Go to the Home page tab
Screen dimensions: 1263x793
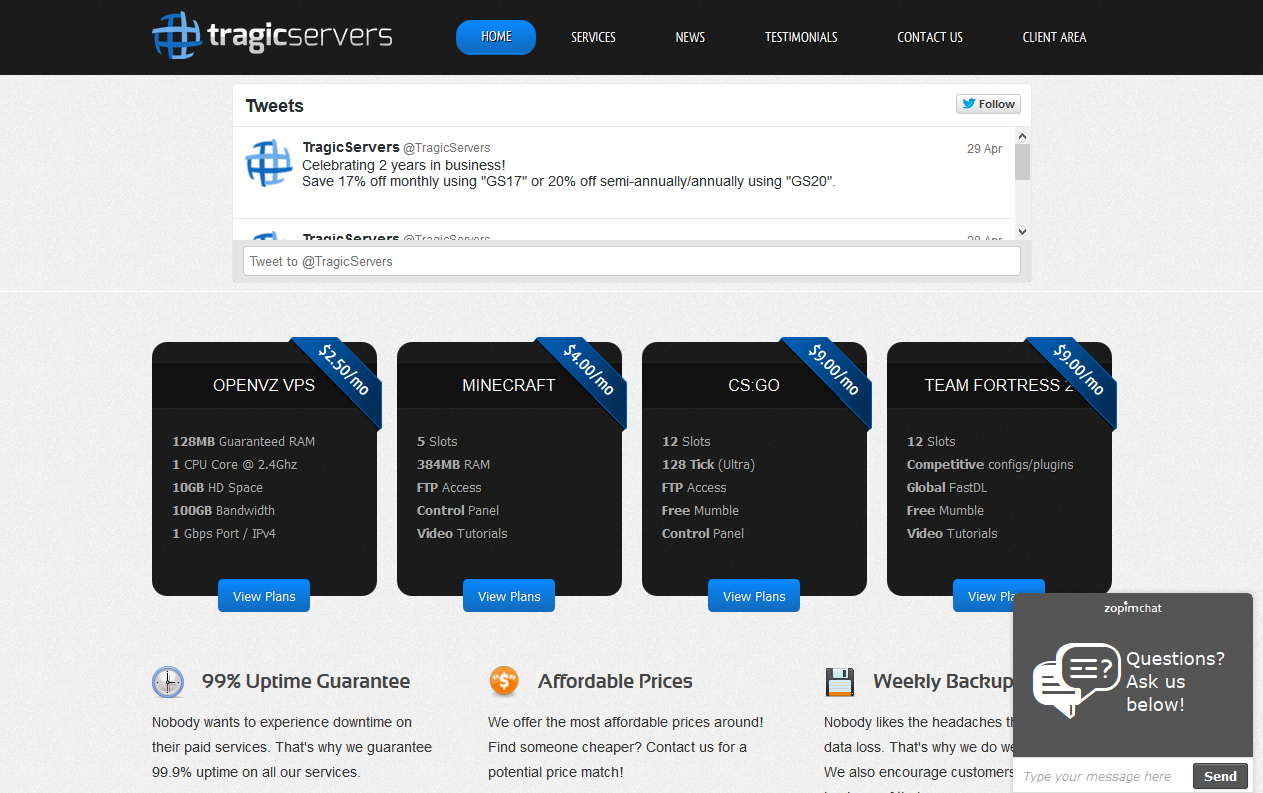[x=496, y=37]
